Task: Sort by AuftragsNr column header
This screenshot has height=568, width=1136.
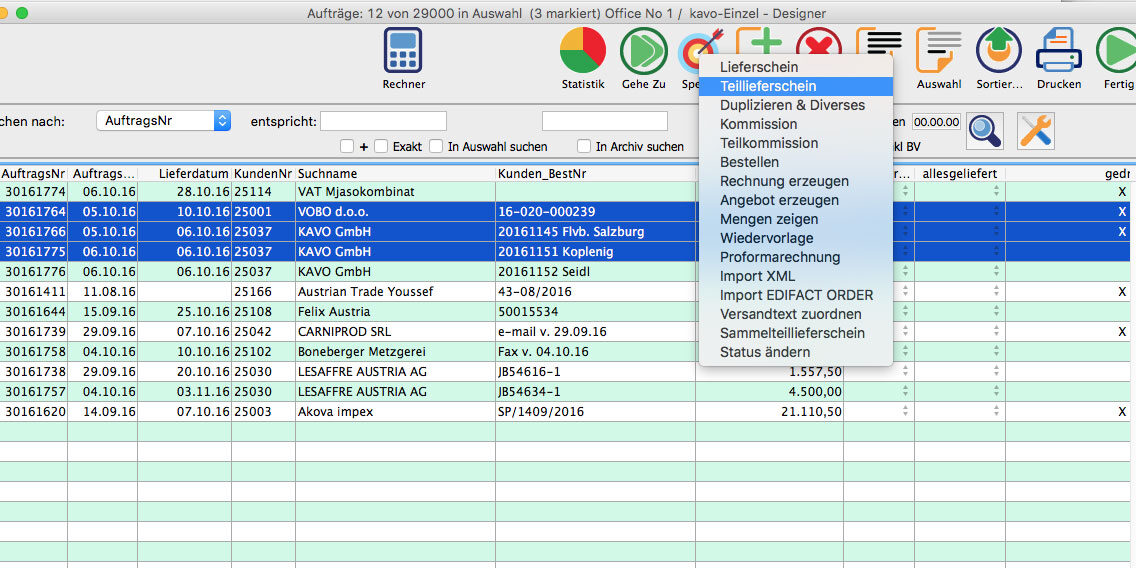Action: coord(33,174)
